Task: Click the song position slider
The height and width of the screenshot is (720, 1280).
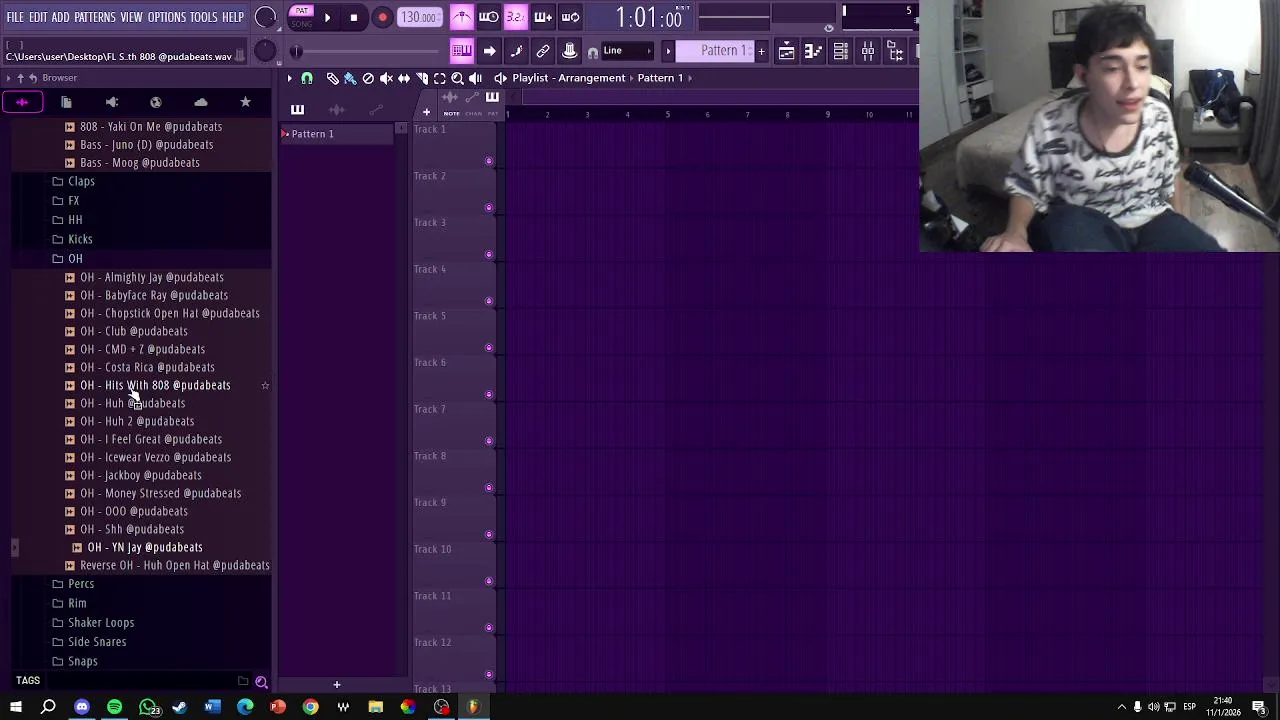Action: coord(367,51)
